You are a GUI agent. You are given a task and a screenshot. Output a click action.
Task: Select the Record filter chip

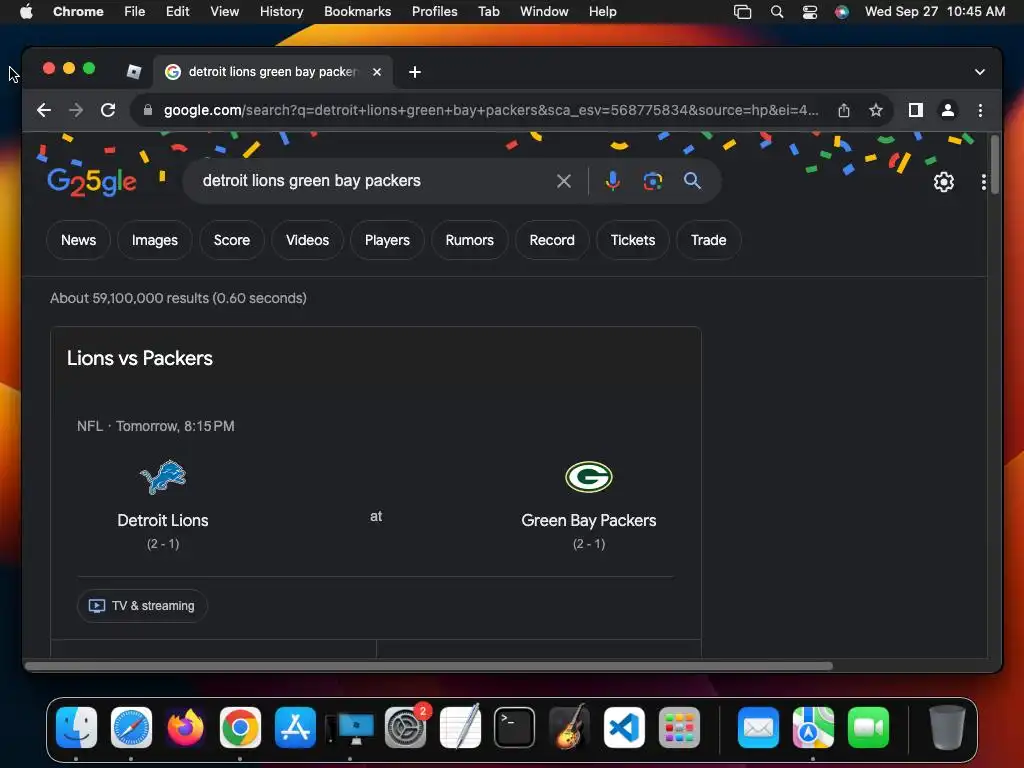[x=552, y=240]
